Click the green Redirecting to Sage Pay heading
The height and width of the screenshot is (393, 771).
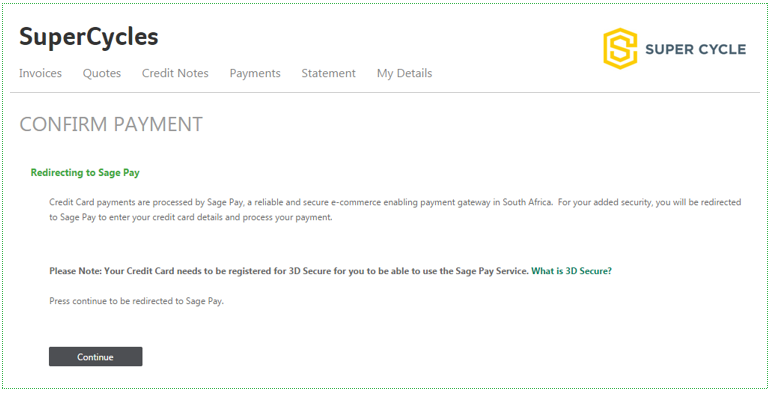85,173
